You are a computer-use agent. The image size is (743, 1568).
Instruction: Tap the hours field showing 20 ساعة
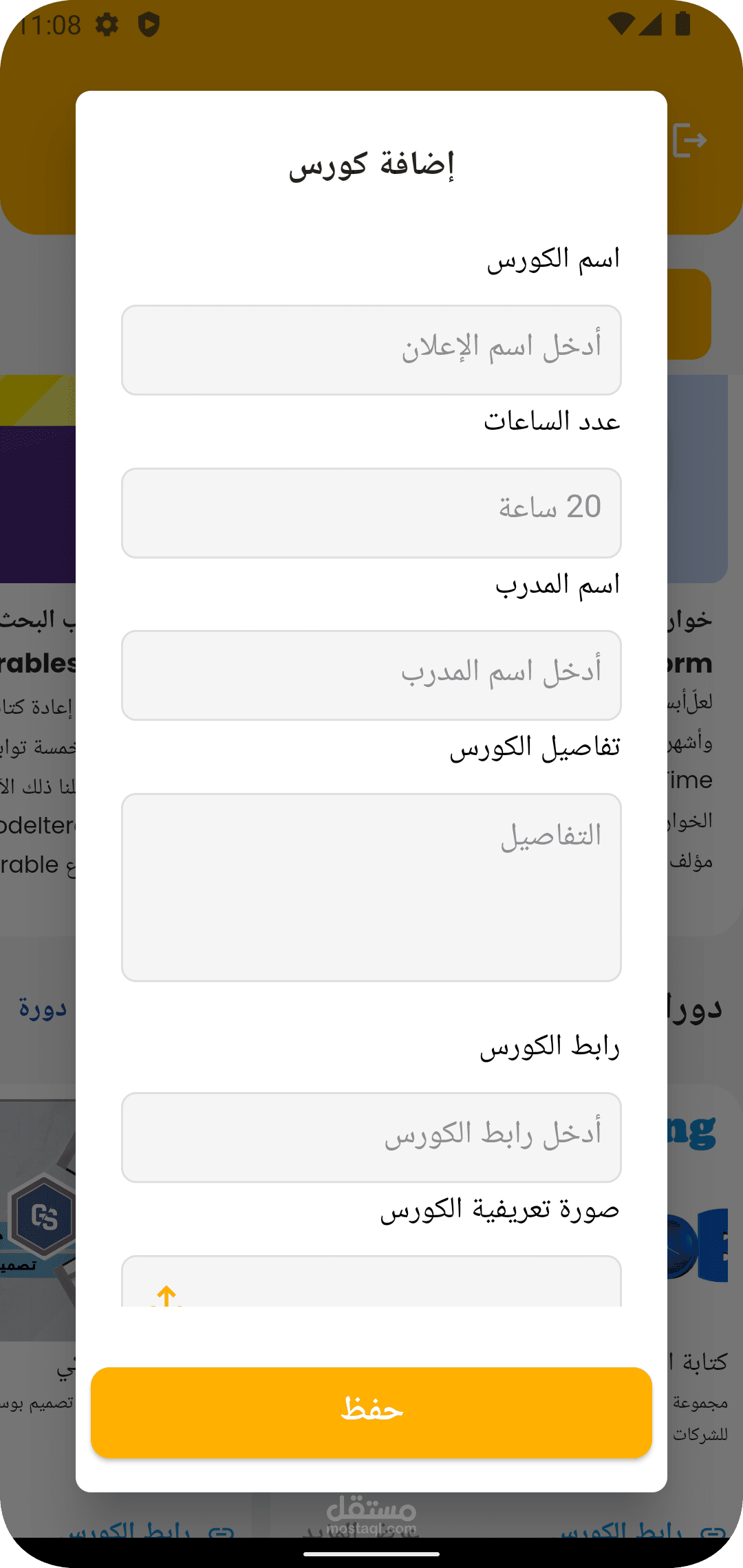tap(371, 513)
